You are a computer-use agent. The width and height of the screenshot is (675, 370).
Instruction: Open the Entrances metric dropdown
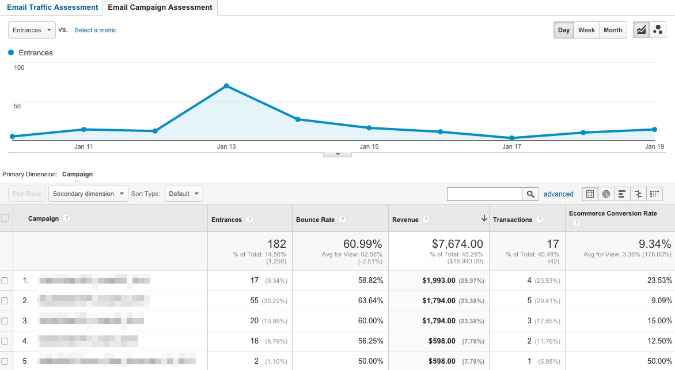click(32, 30)
